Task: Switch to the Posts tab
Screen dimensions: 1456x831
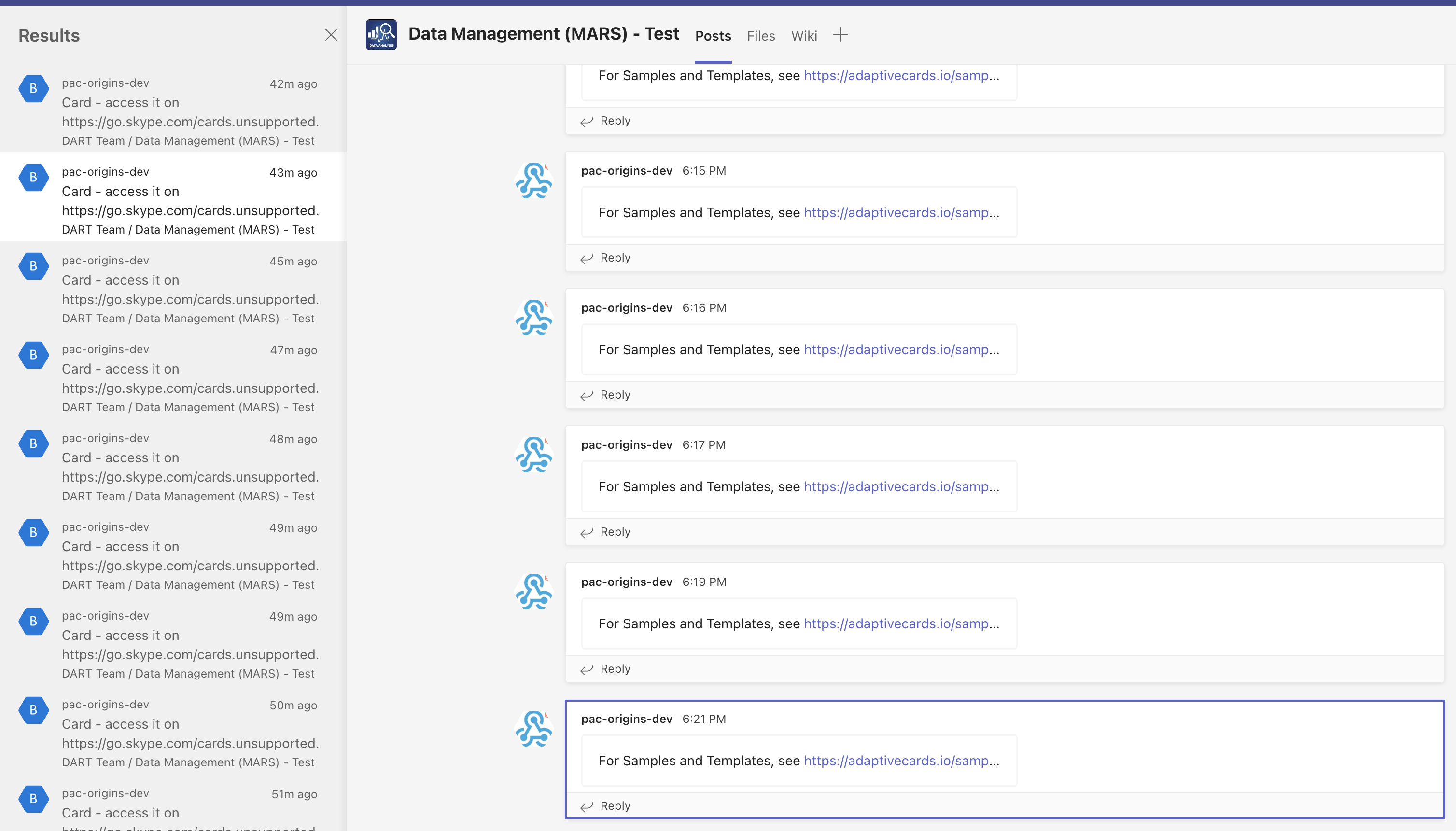Action: click(x=713, y=35)
